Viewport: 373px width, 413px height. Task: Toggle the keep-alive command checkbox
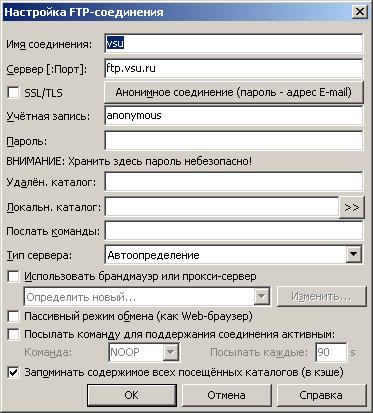13,334
